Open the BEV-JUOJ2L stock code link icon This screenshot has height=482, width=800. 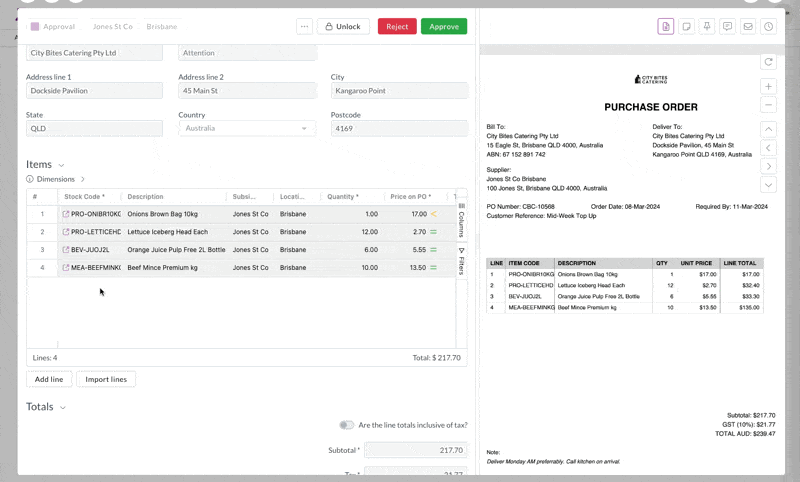[x=65, y=250]
